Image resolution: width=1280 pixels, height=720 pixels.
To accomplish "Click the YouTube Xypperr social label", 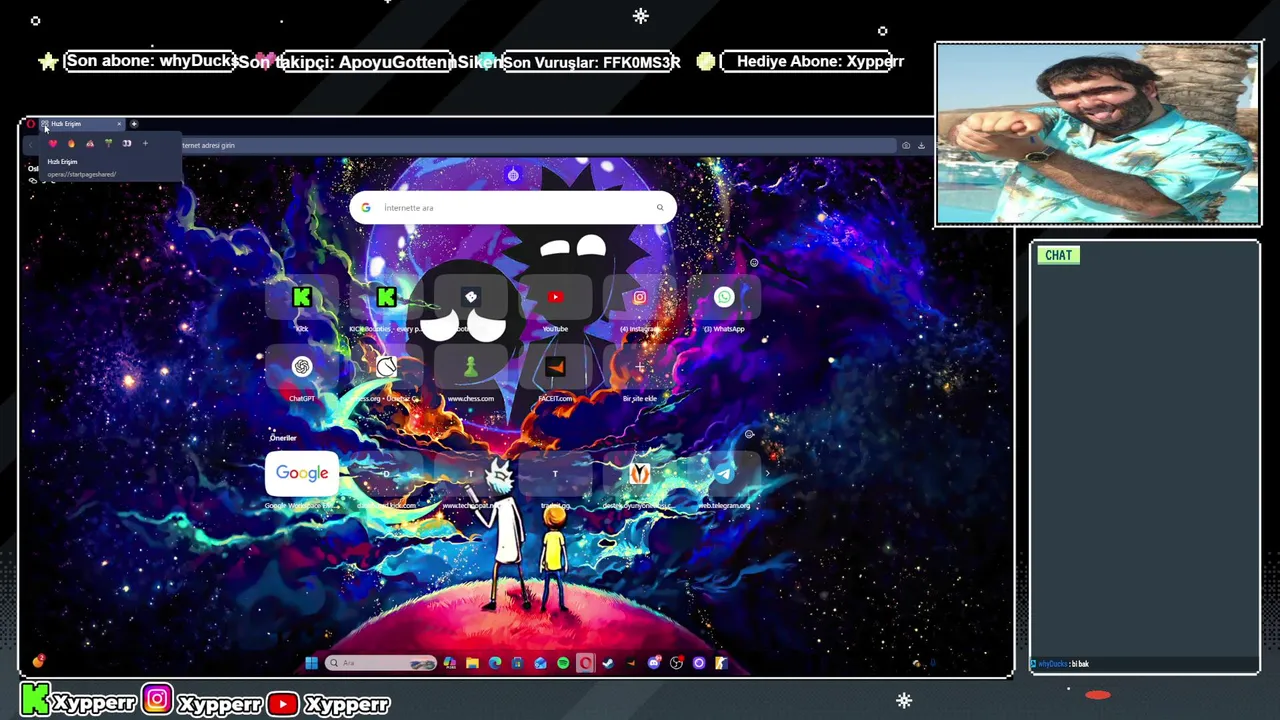I will (x=328, y=703).
